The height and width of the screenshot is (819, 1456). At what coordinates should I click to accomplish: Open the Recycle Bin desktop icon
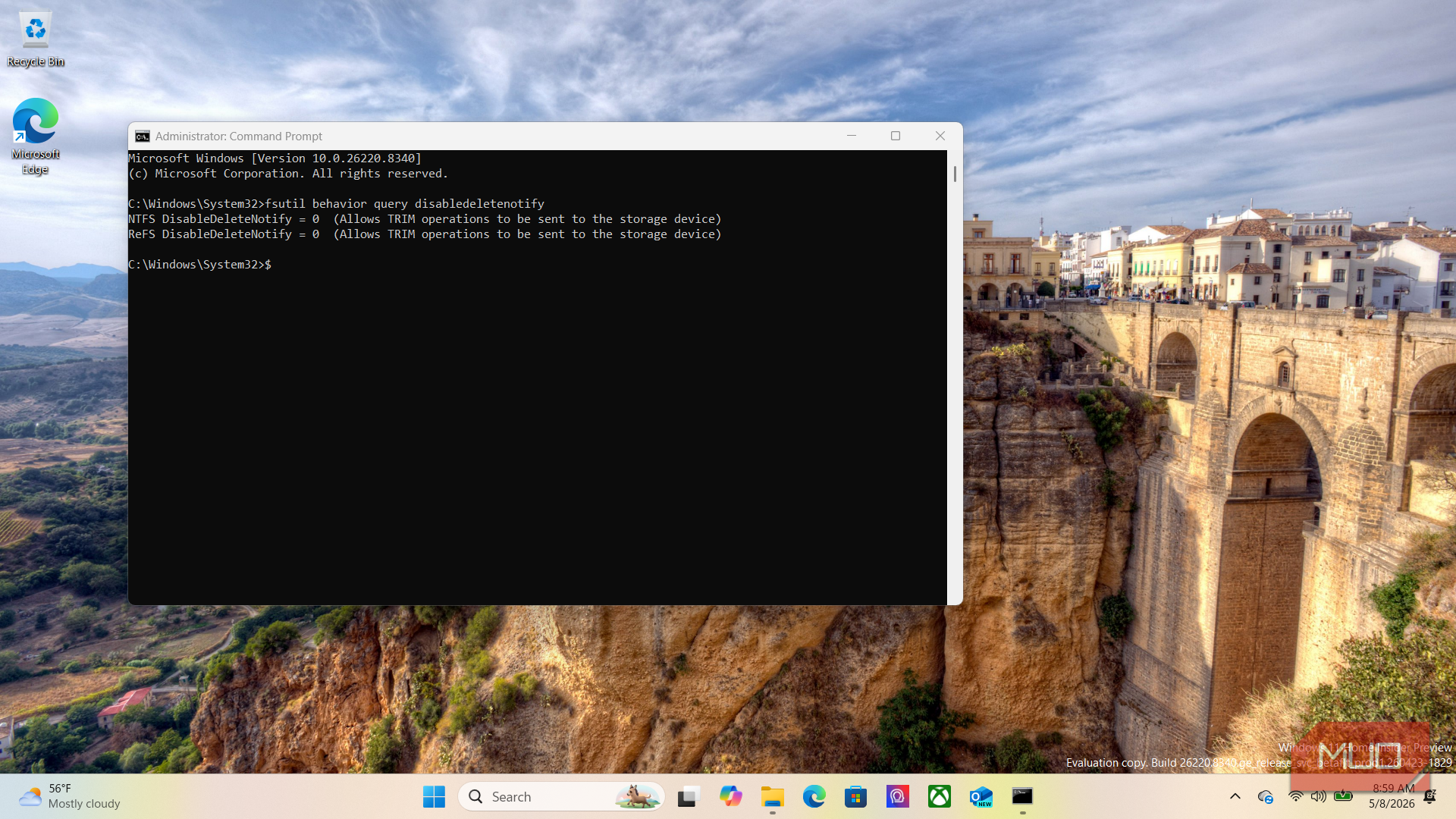coord(36,40)
